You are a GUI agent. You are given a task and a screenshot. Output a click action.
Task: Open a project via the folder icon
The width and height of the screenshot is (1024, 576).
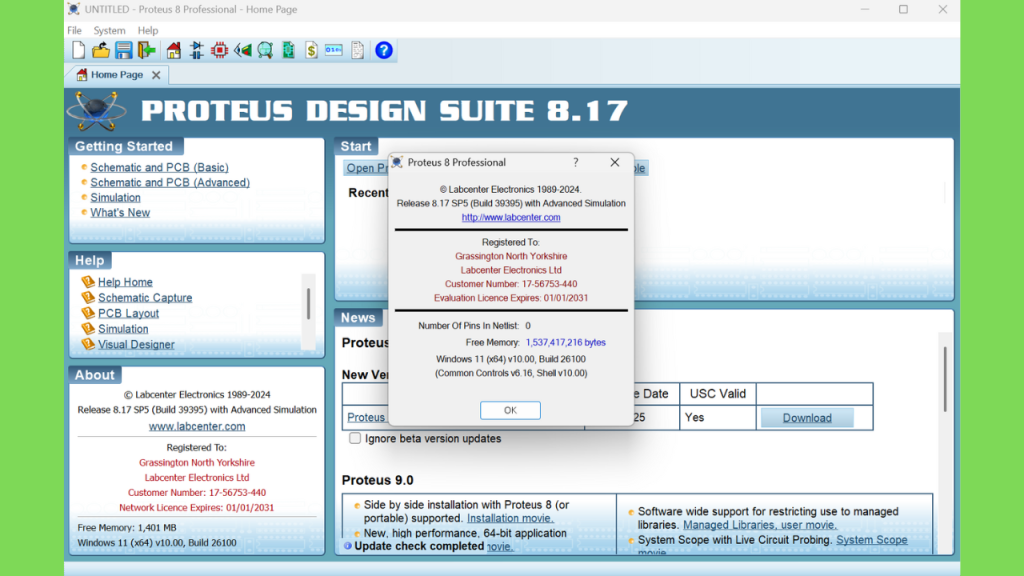tap(101, 50)
